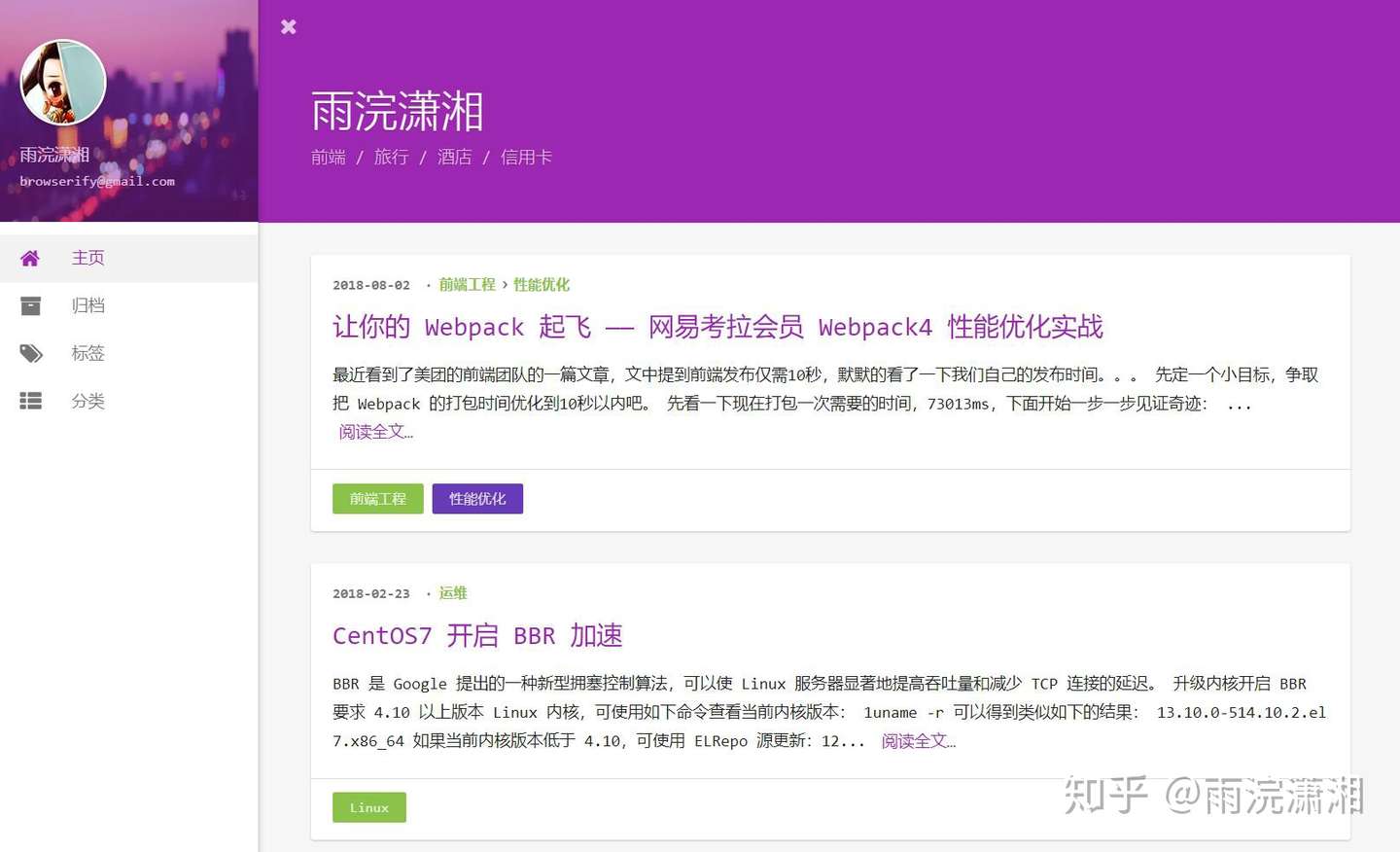Click the 雨浣潇湘 blog title in the header

[x=398, y=111]
